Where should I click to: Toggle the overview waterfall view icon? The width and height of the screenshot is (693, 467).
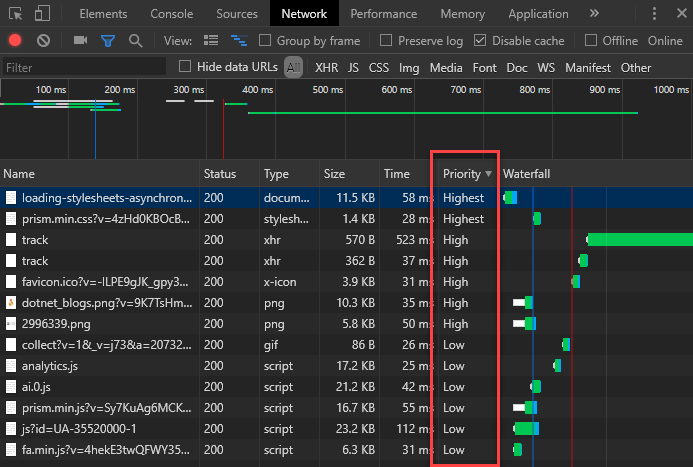[x=239, y=41]
